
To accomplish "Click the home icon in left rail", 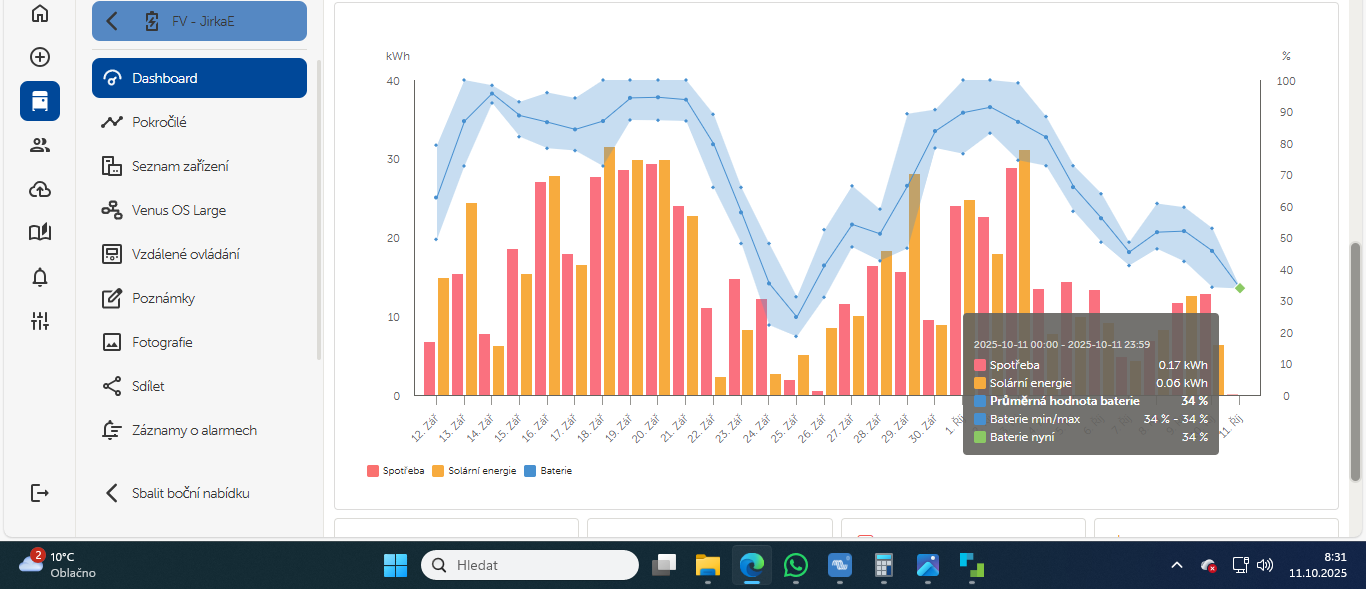I will pyautogui.click(x=40, y=14).
